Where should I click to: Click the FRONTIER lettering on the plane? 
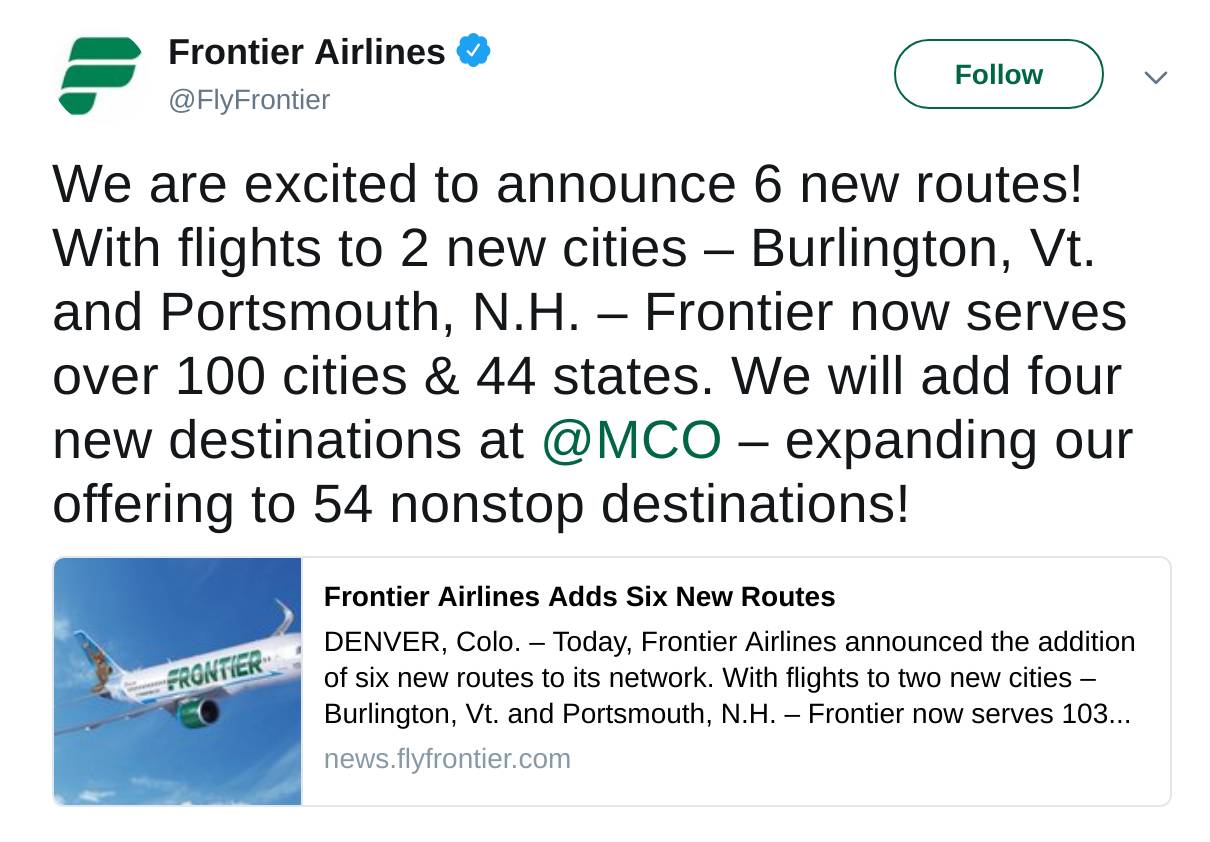216,670
